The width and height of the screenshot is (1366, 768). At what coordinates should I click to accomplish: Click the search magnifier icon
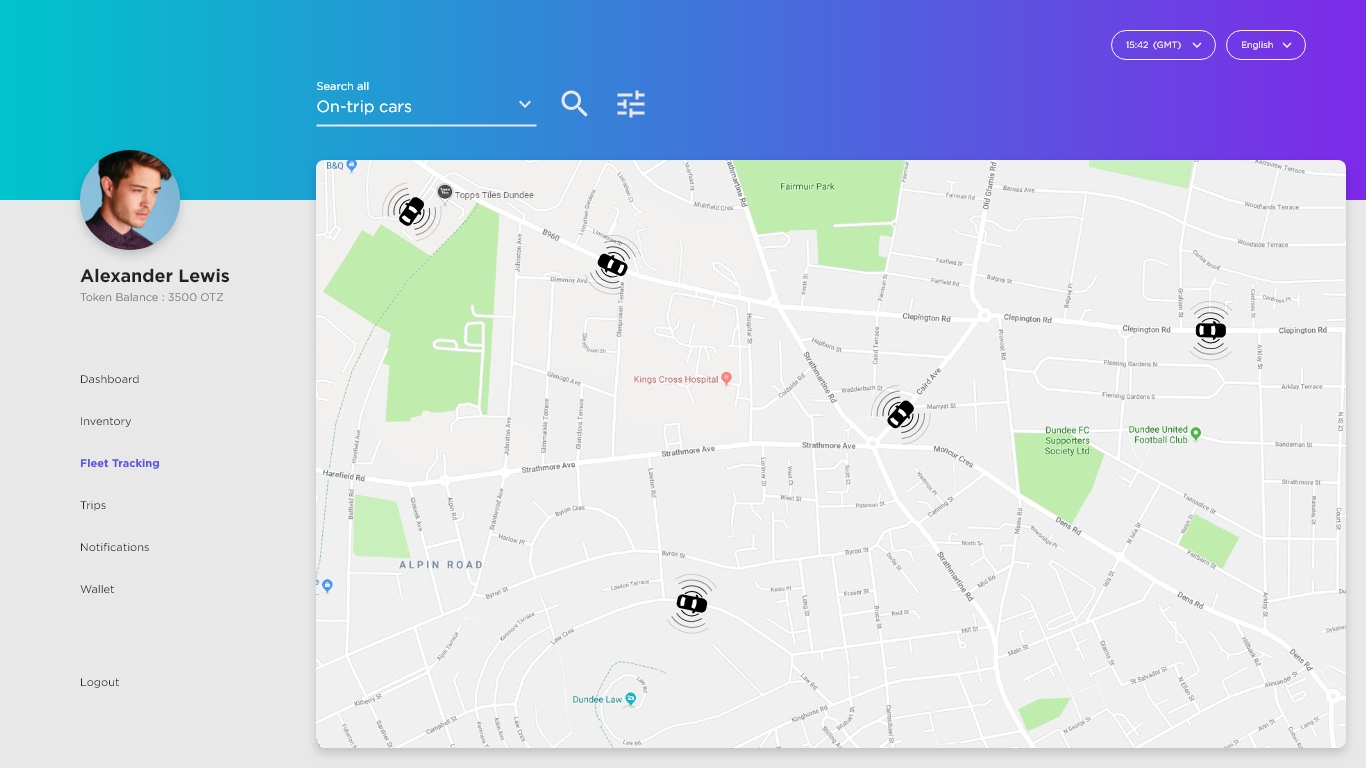coord(574,103)
